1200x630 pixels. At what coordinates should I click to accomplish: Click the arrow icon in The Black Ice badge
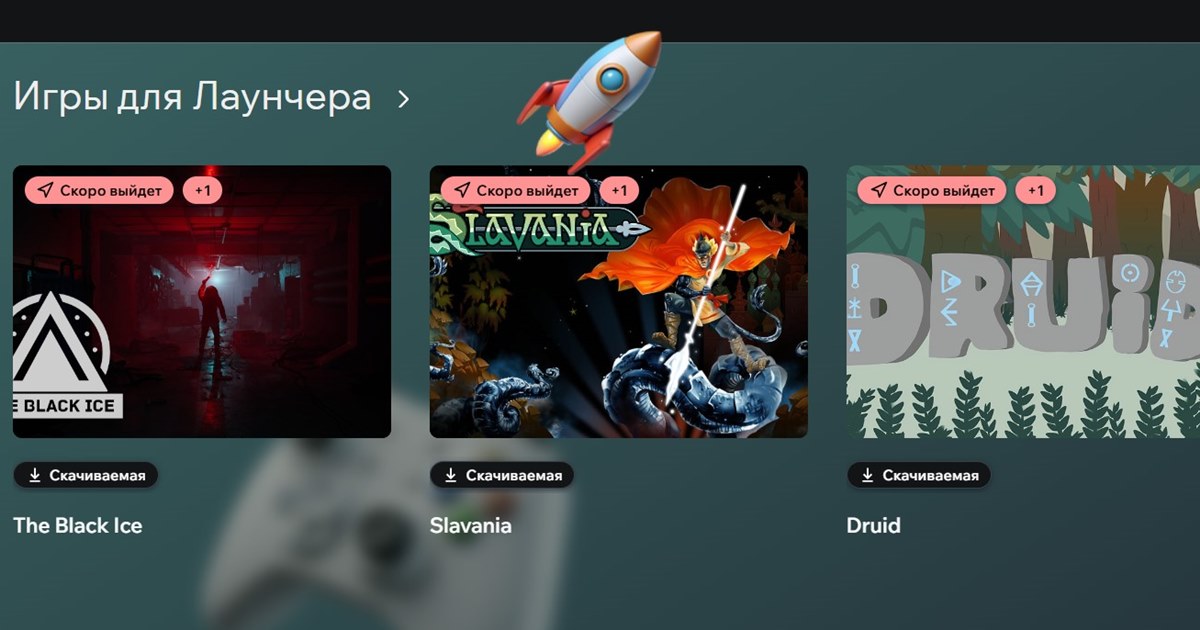[x=45, y=190]
